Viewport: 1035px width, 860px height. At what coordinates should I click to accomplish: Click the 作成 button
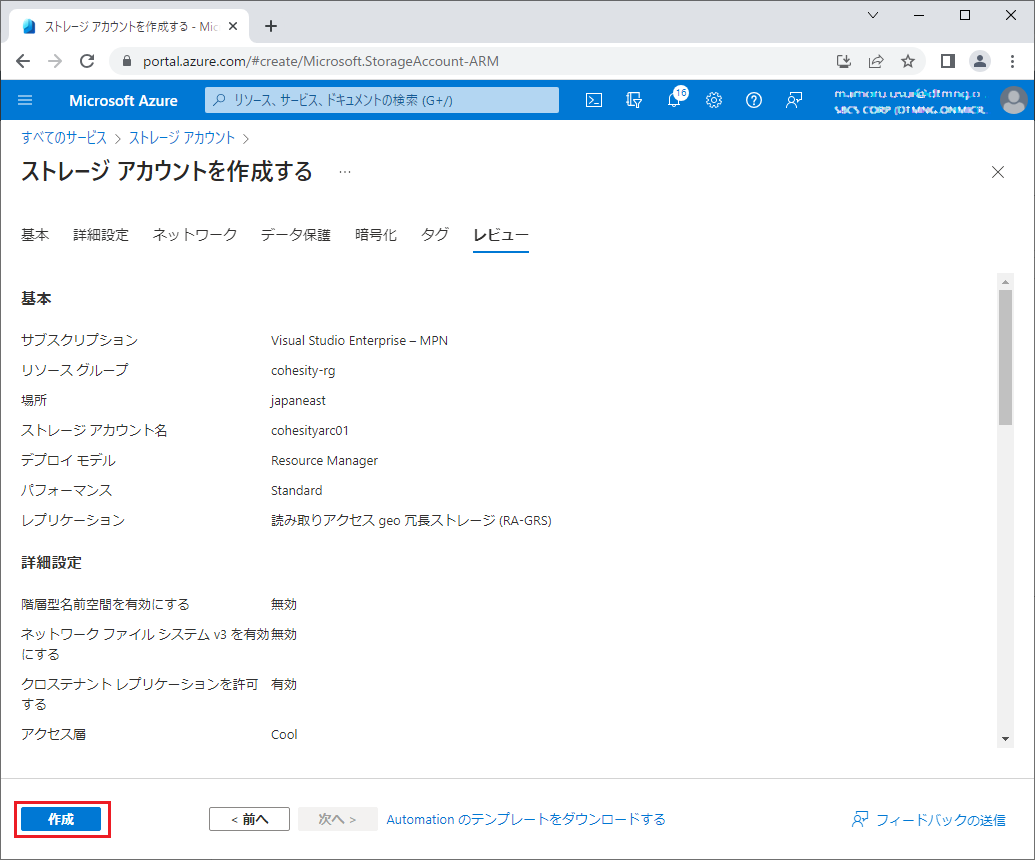(61, 819)
